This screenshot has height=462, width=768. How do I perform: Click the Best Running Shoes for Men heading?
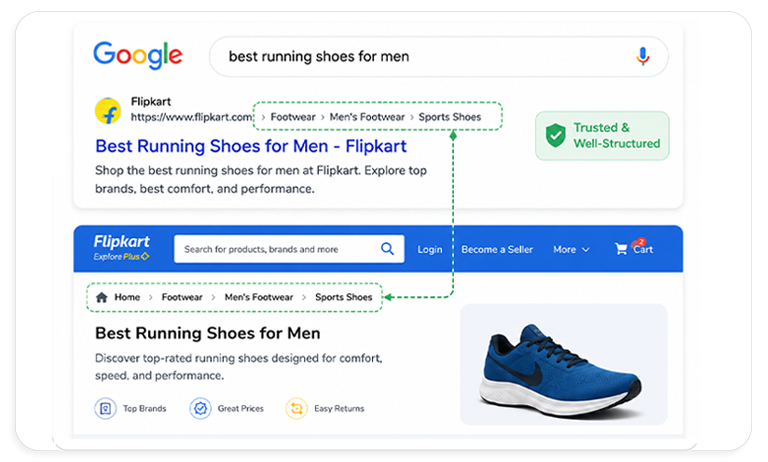pos(208,333)
